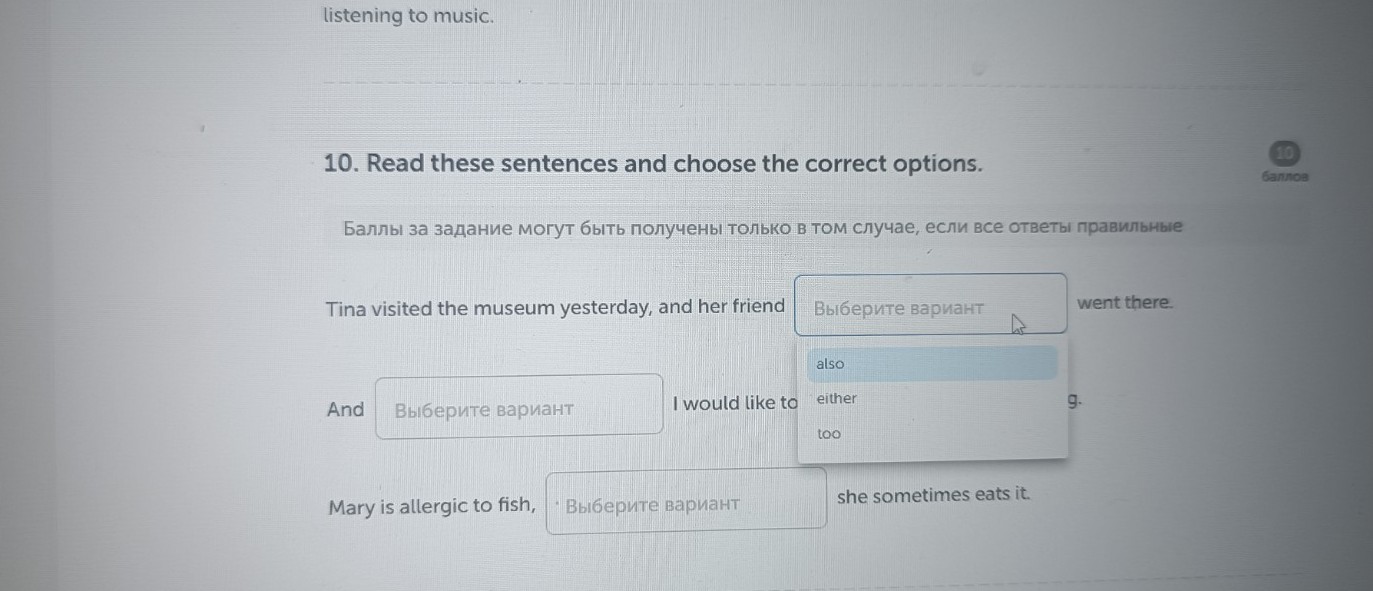Click the grey notice starting with "Баллы за задание"
The image size is (1373, 591).
[762, 229]
